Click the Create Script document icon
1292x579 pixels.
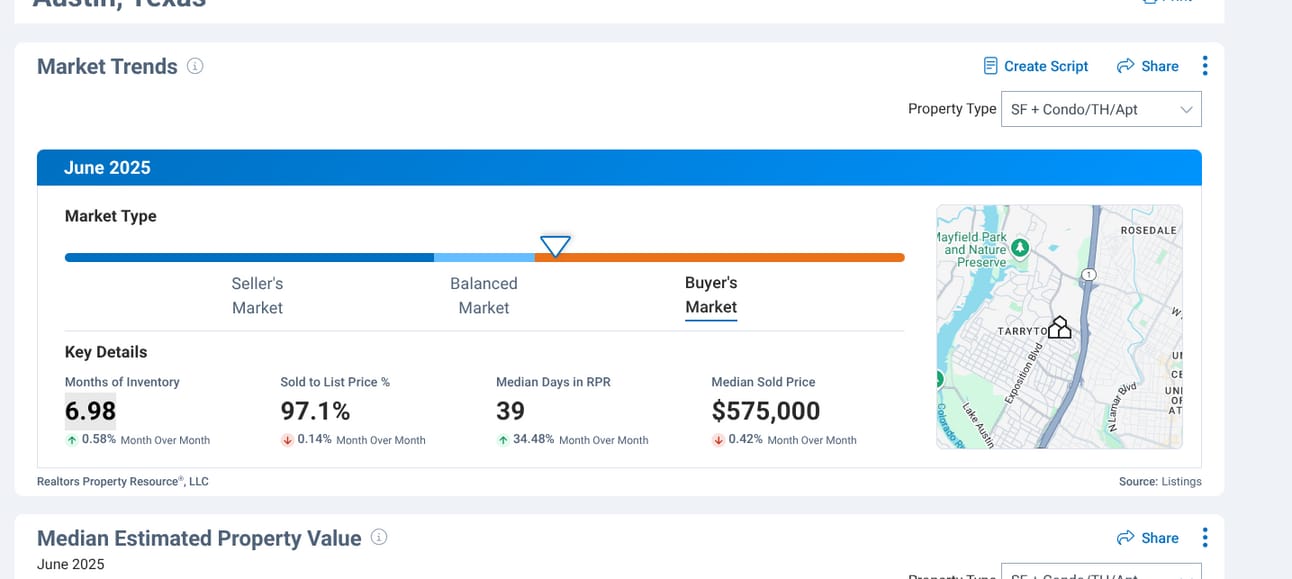(x=990, y=66)
